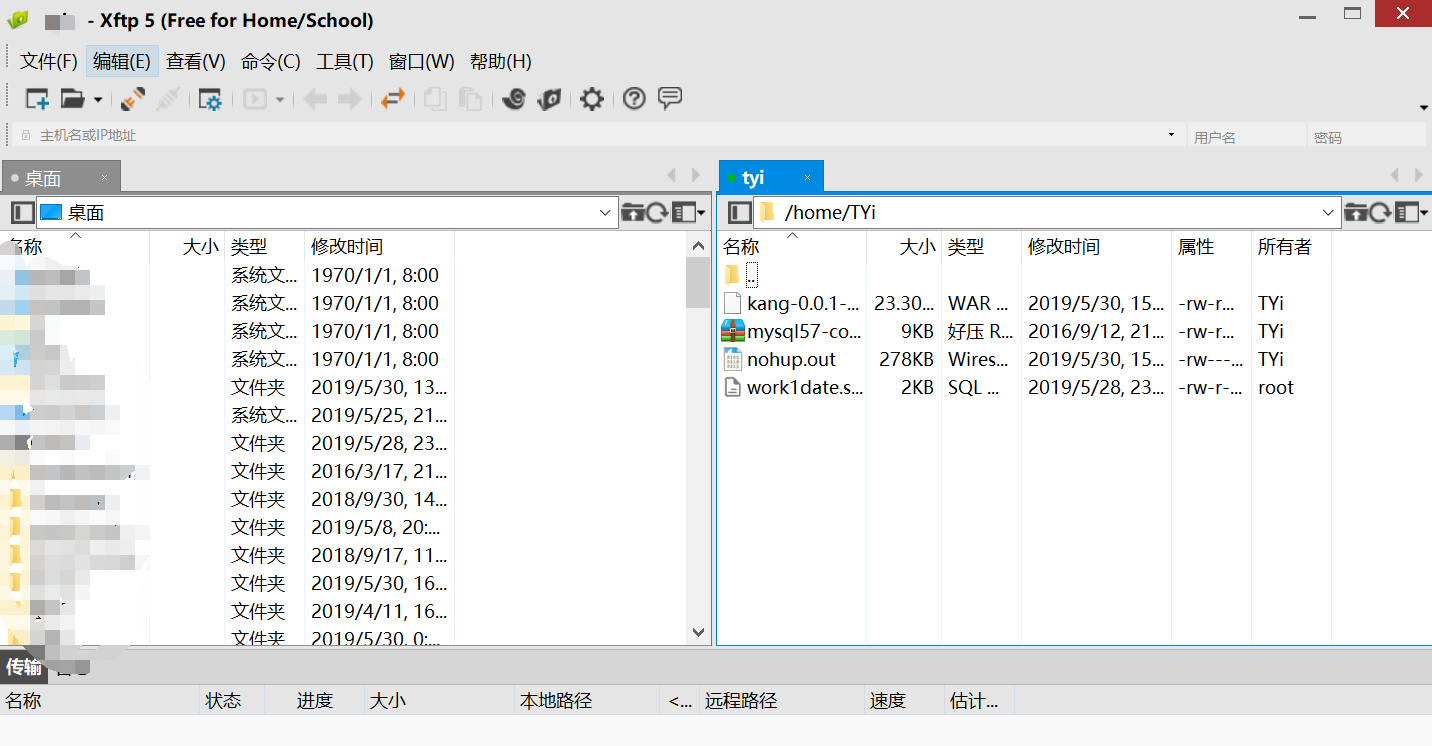This screenshot has height=746, width=1432.
Task: Click the local pane scroll up arrow
Action: coord(698,246)
